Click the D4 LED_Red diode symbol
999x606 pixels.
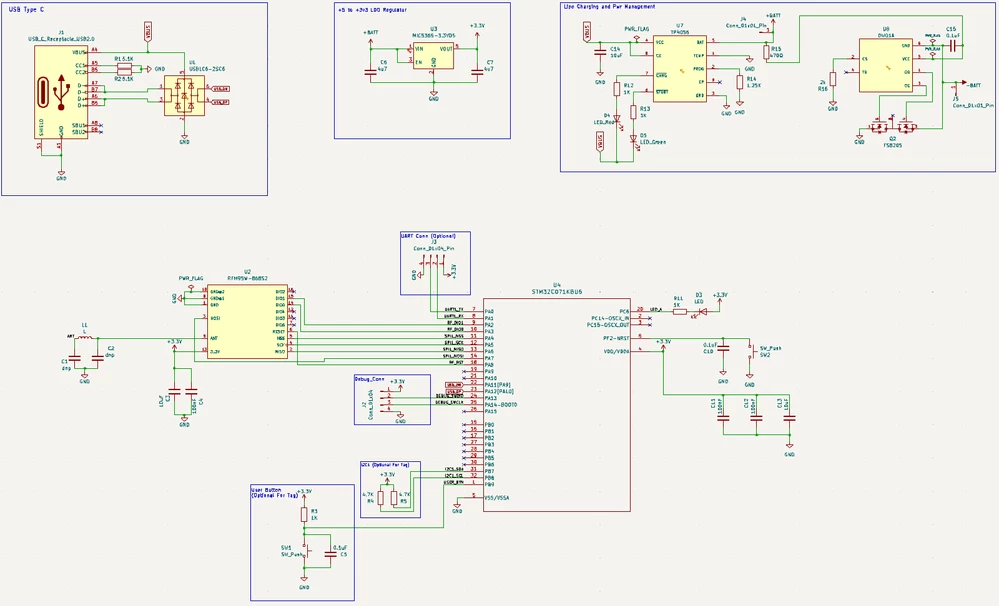tap(617, 119)
